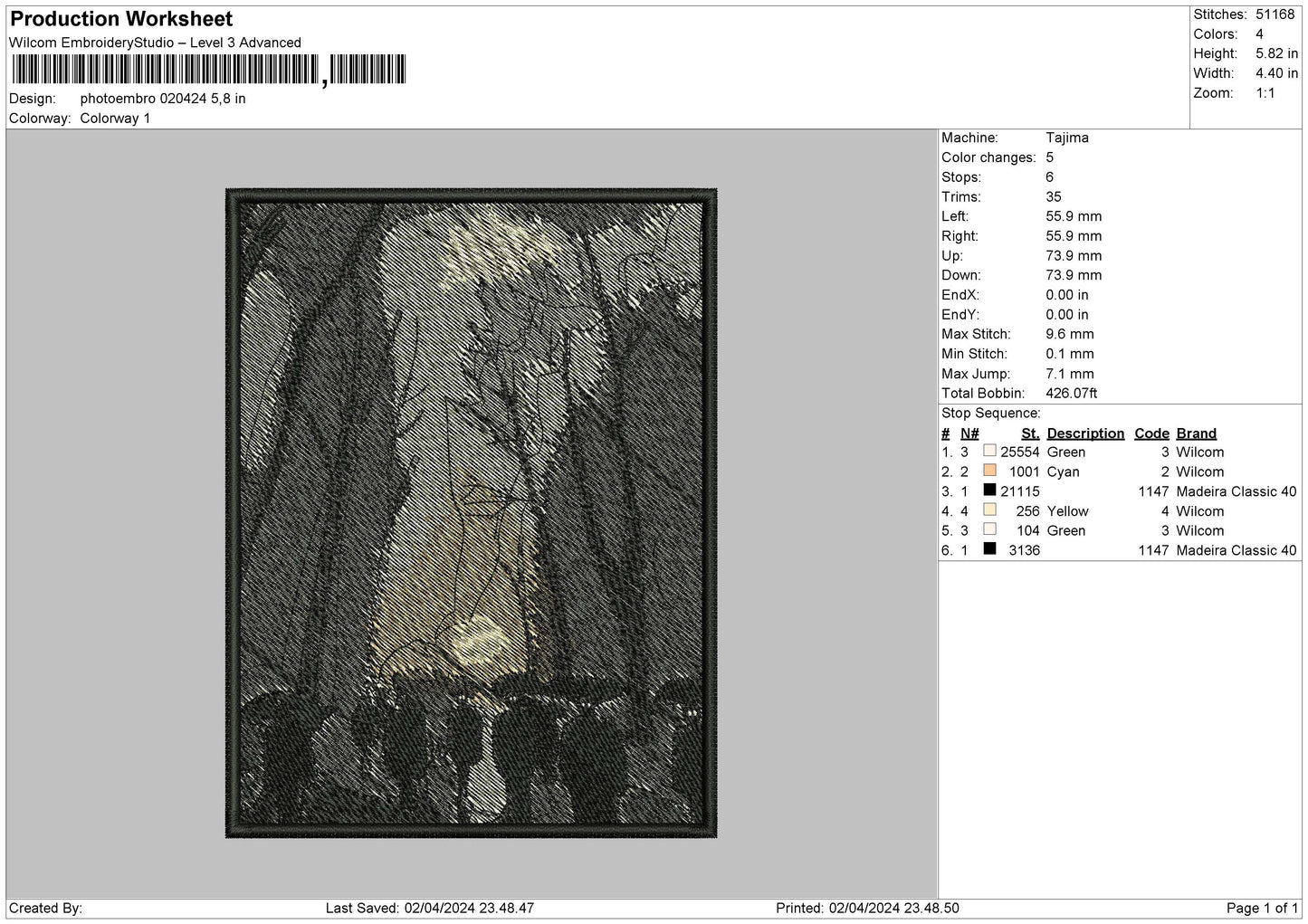
Task: Click the Width value 4.40 in
Action: (x=1276, y=73)
